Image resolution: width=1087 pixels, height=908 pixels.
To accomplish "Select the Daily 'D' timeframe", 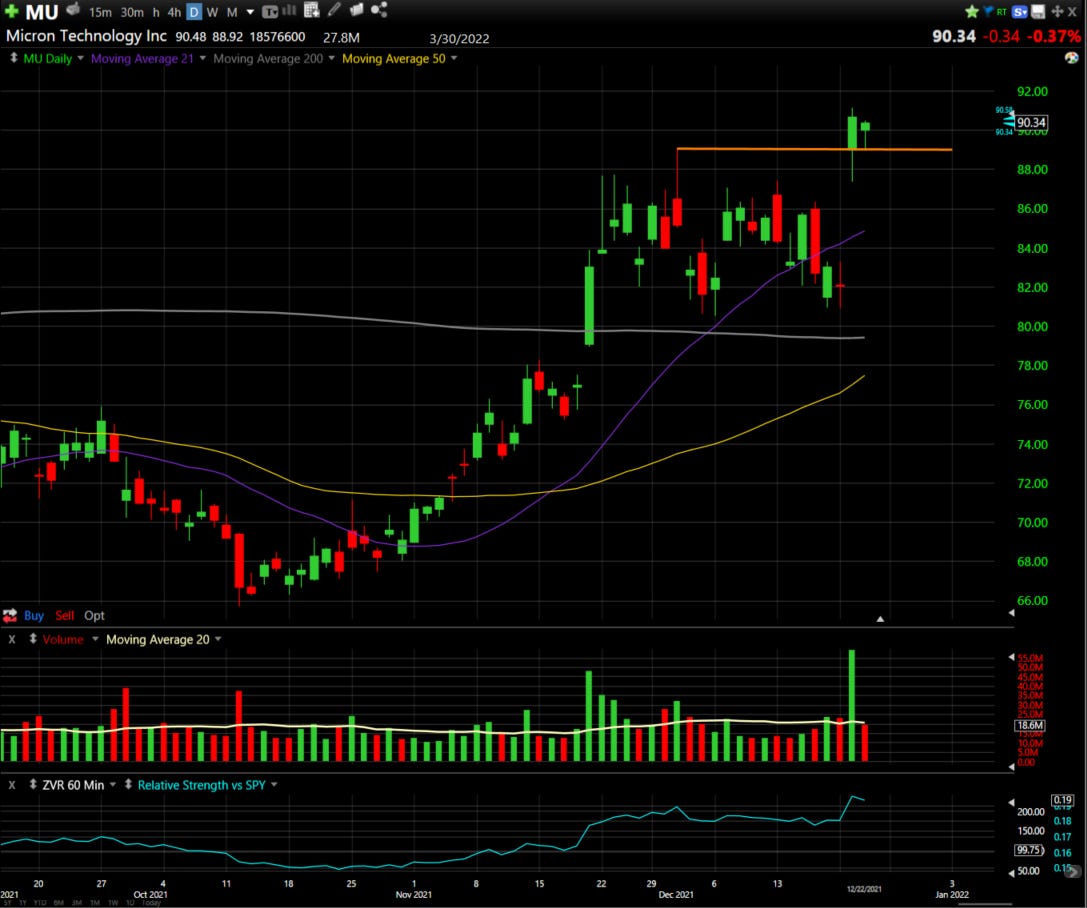I will (x=194, y=12).
